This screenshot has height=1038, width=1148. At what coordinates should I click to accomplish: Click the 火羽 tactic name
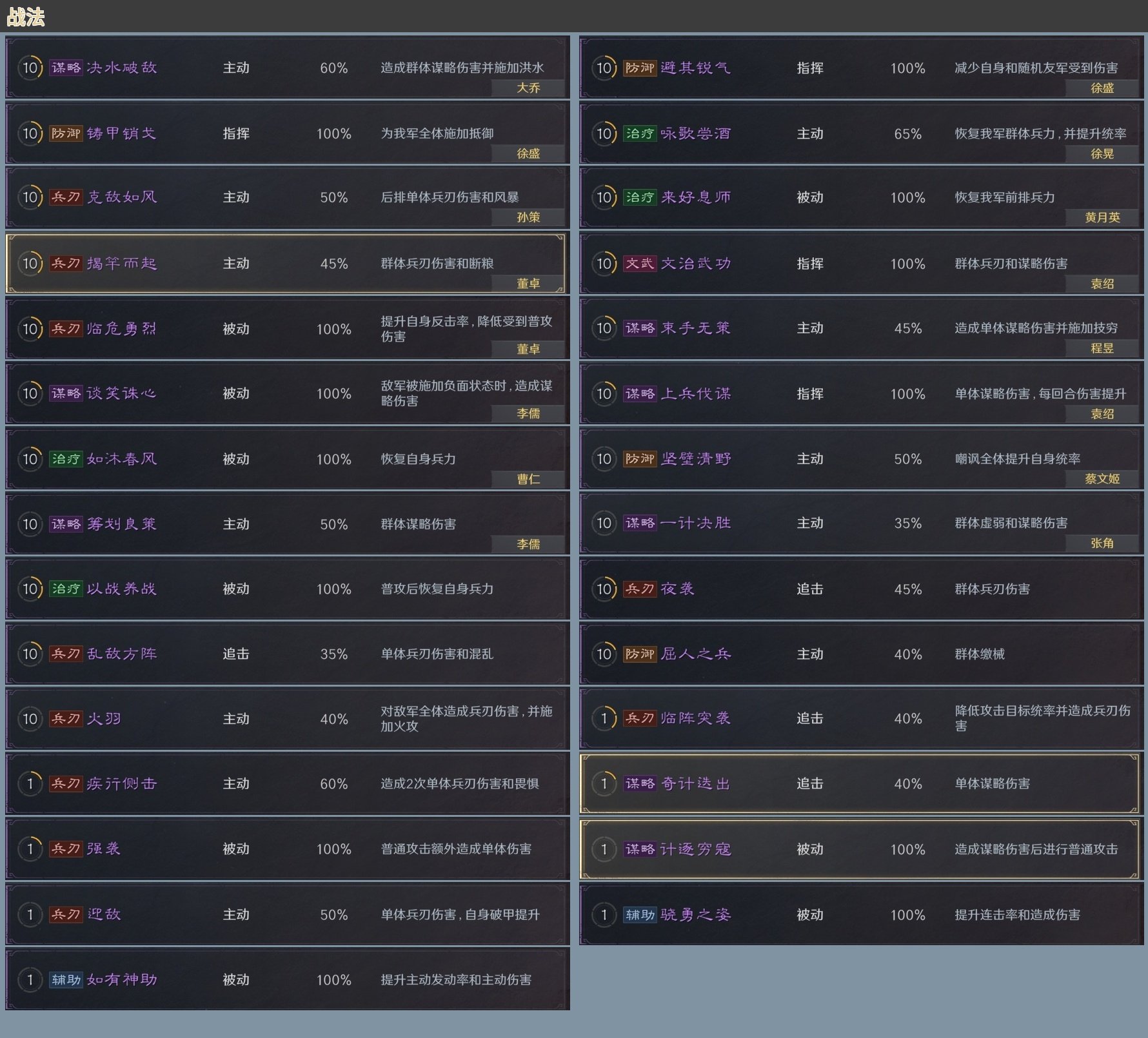point(104,719)
